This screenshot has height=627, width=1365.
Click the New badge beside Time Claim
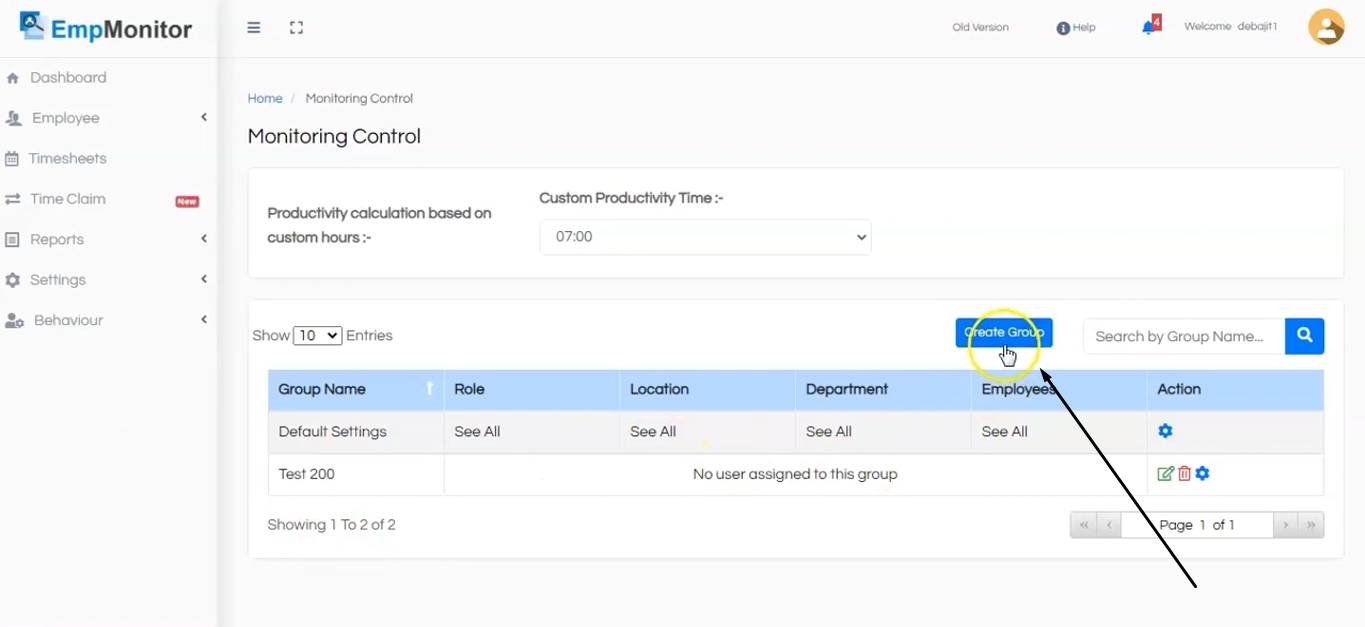187,202
